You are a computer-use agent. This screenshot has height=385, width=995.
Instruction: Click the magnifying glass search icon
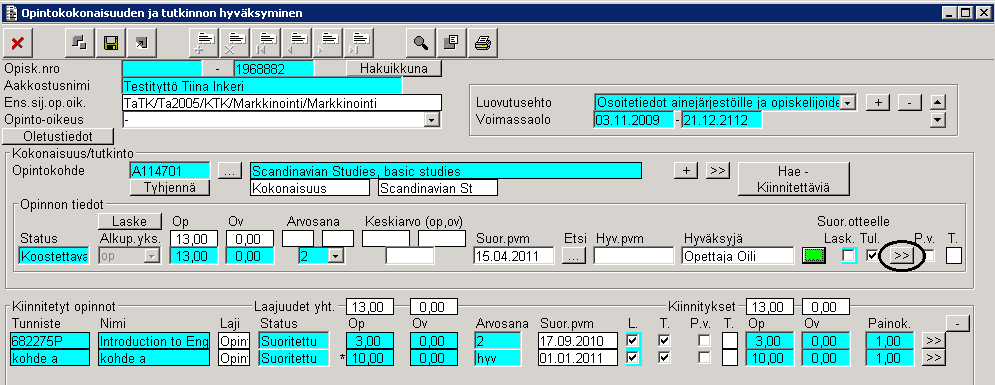pos(420,42)
